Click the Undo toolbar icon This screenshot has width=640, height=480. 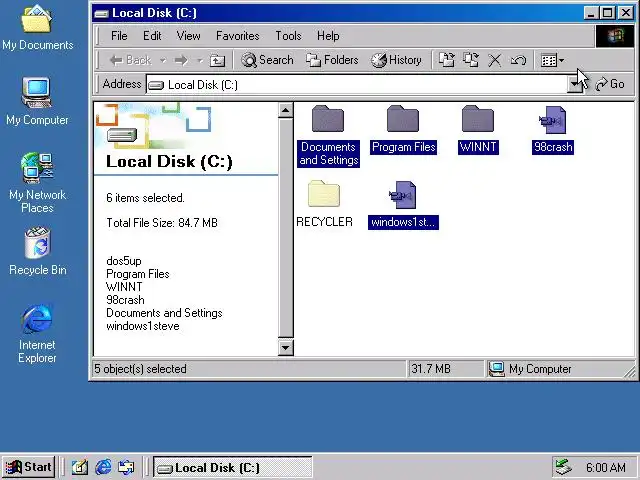pos(518,60)
